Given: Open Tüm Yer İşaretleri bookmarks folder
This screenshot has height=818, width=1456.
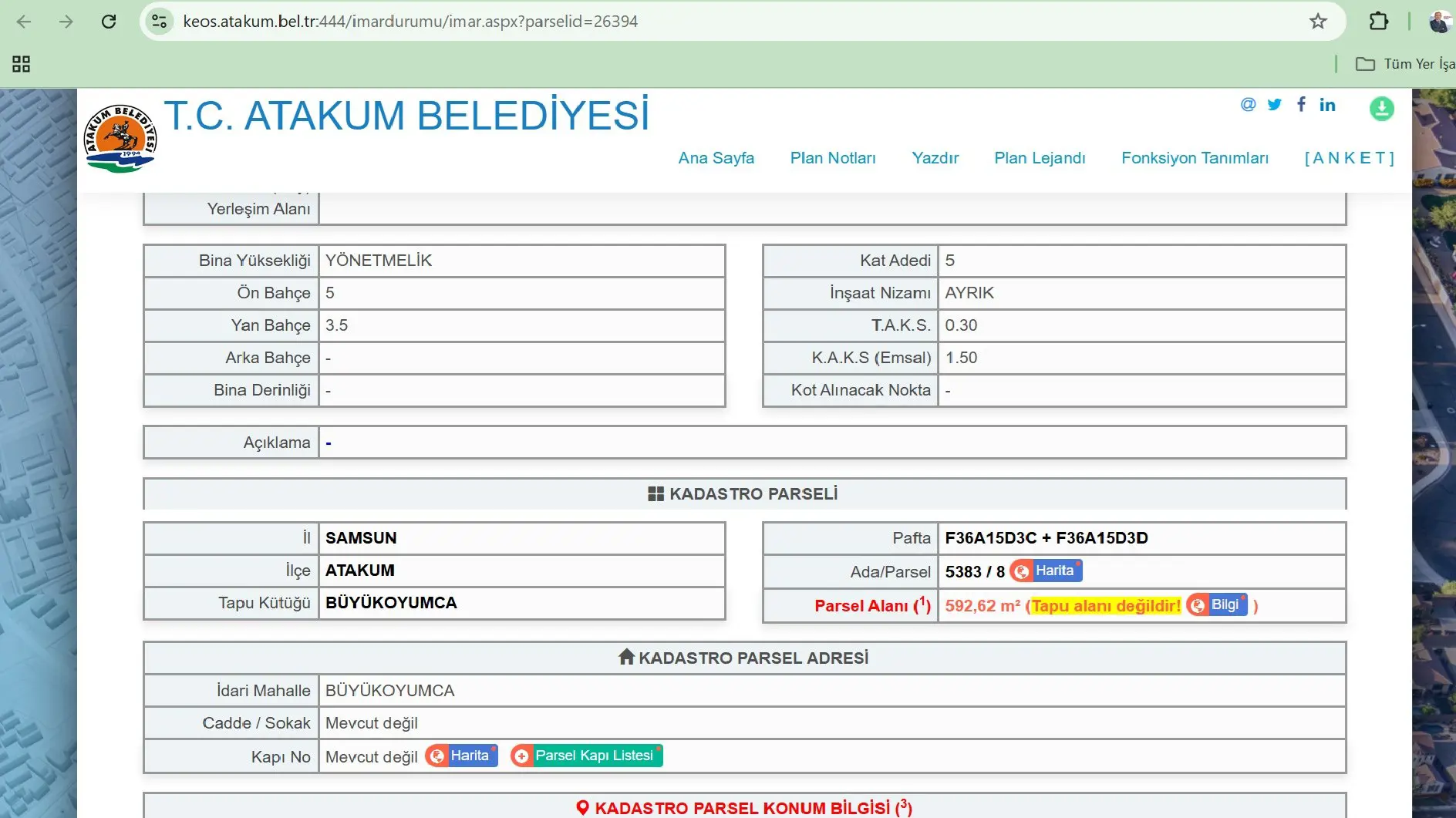Looking at the screenshot, I should pyautogui.click(x=1405, y=64).
